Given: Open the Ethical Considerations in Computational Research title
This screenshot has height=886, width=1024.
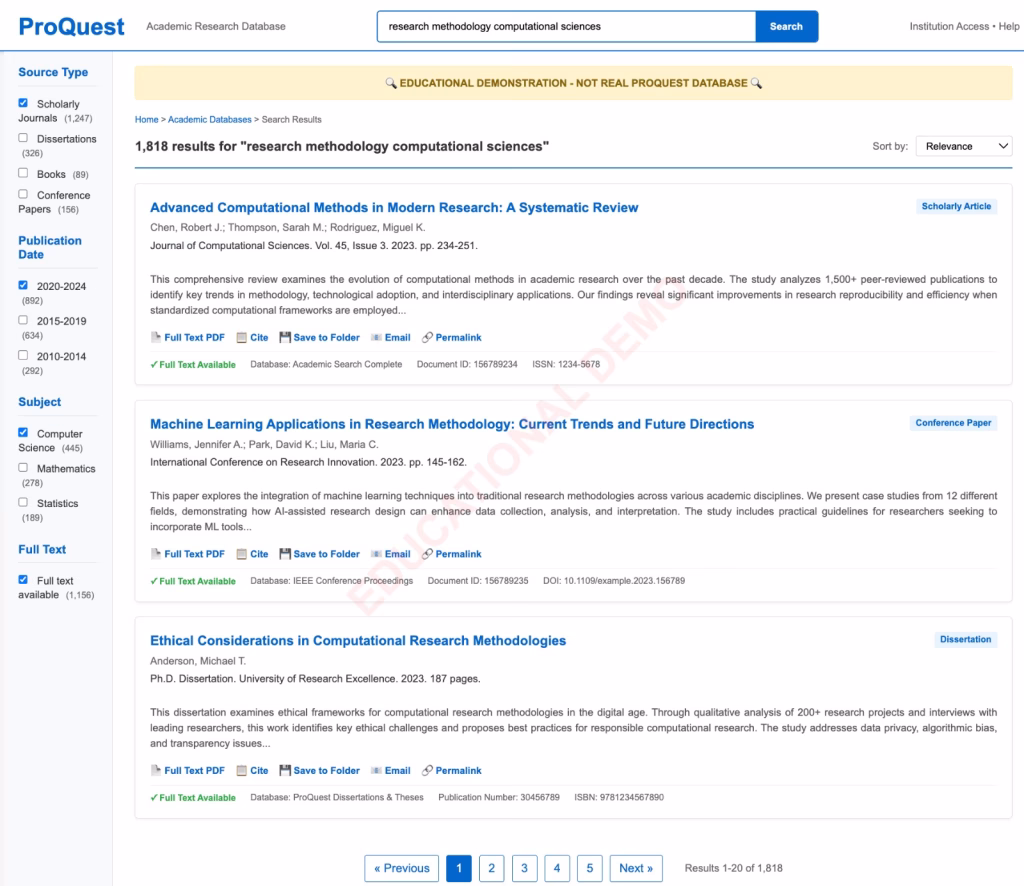Looking at the screenshot, I should point(358,641).
